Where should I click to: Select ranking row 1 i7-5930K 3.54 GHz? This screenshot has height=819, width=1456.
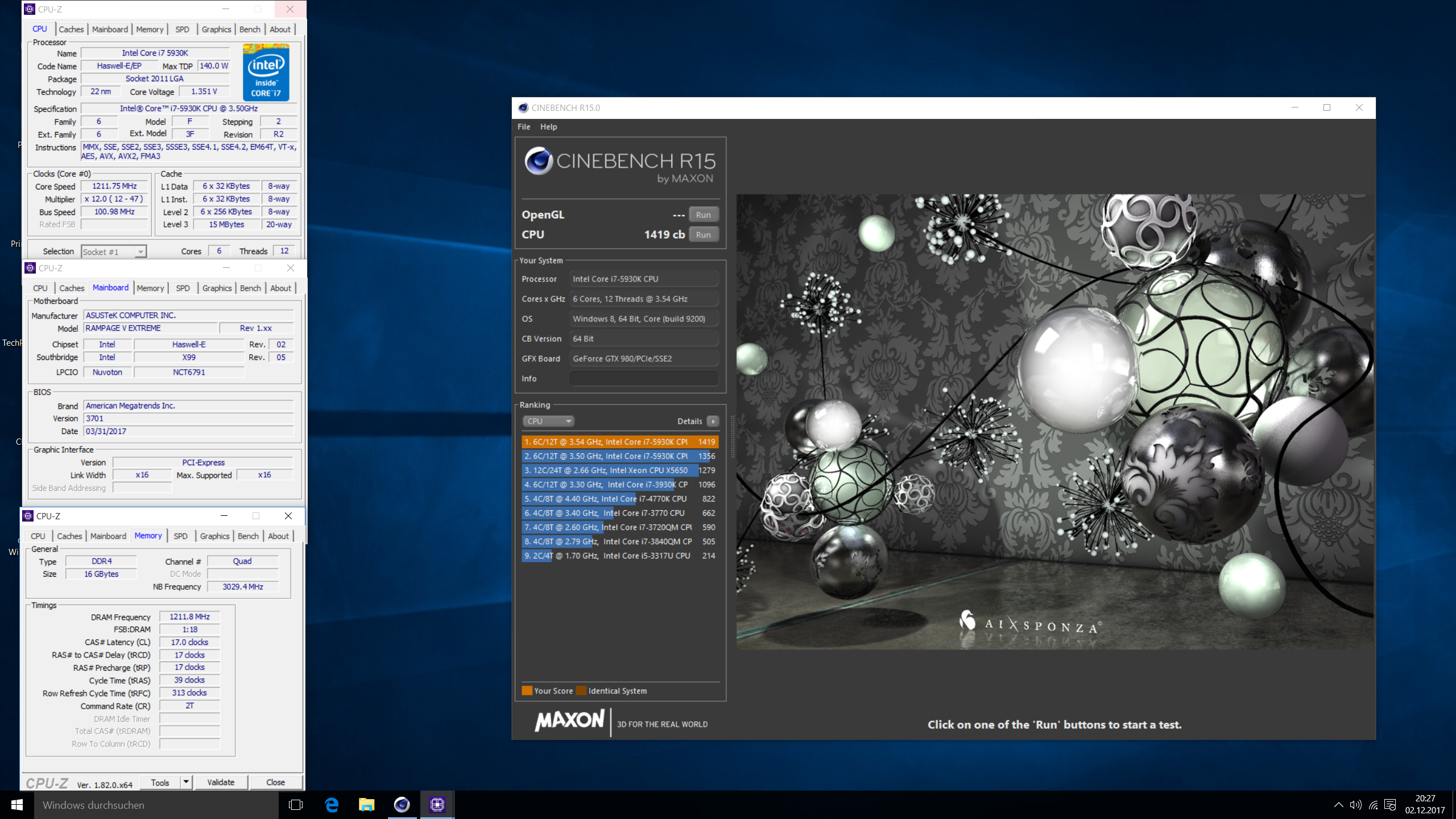620,442
